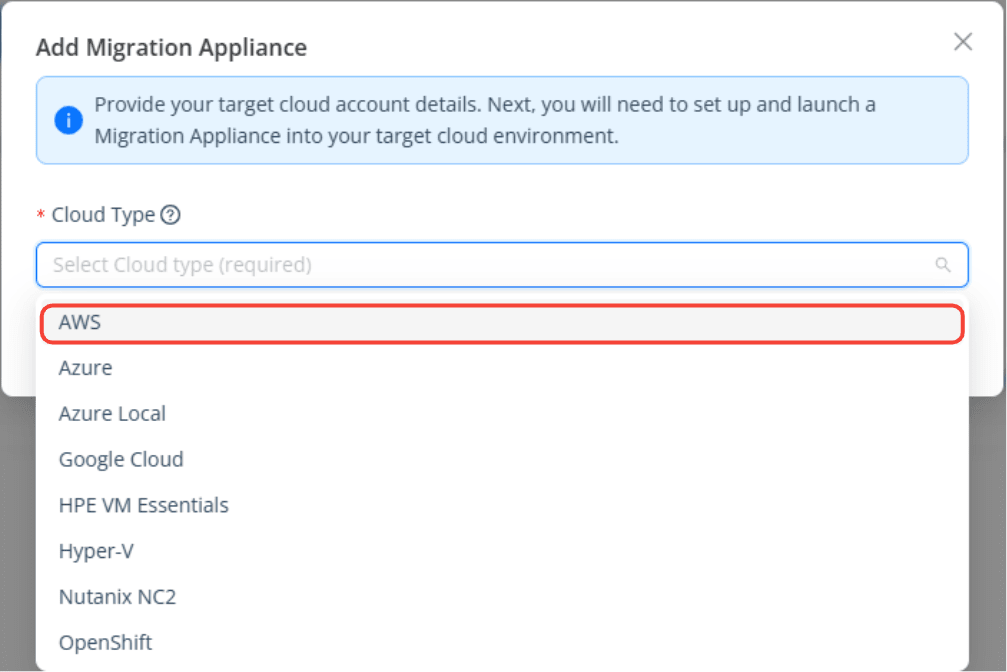Open the Cloud Type help question mark
This screenshot has height=672, width=1007.
pos(170,215)
